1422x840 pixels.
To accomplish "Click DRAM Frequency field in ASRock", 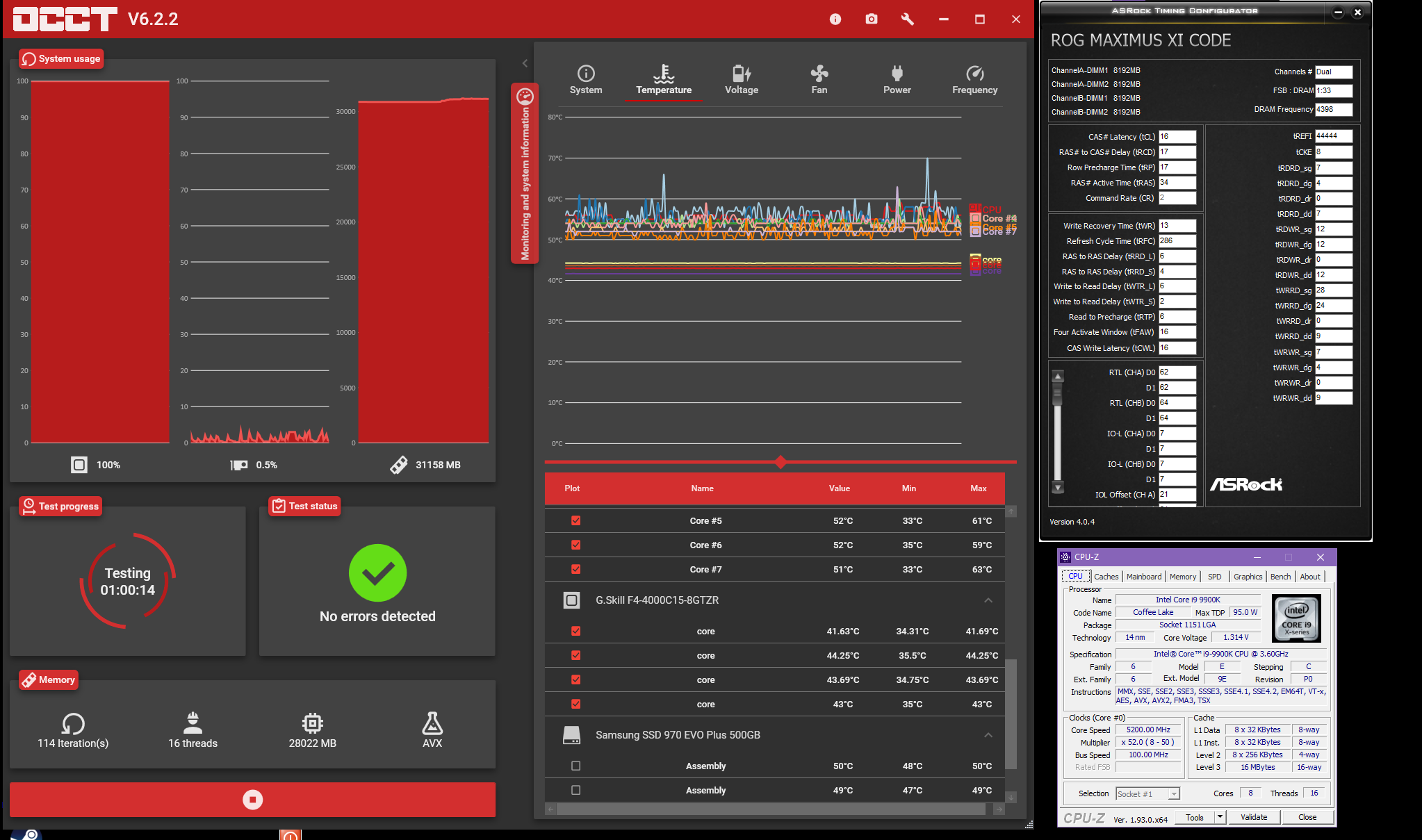I will coord(1334,109).
